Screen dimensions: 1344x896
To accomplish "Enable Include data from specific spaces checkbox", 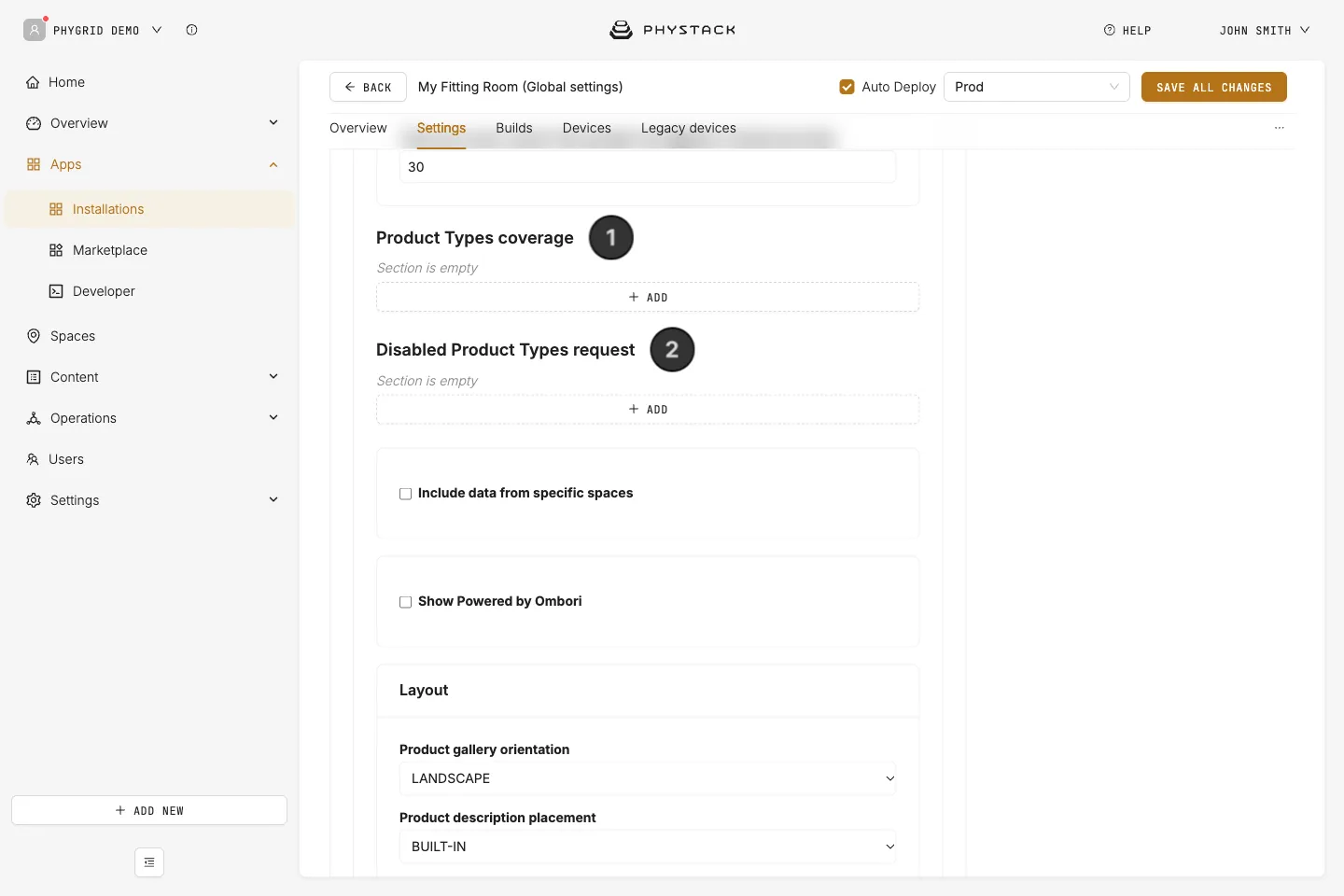I will [405, 494].
